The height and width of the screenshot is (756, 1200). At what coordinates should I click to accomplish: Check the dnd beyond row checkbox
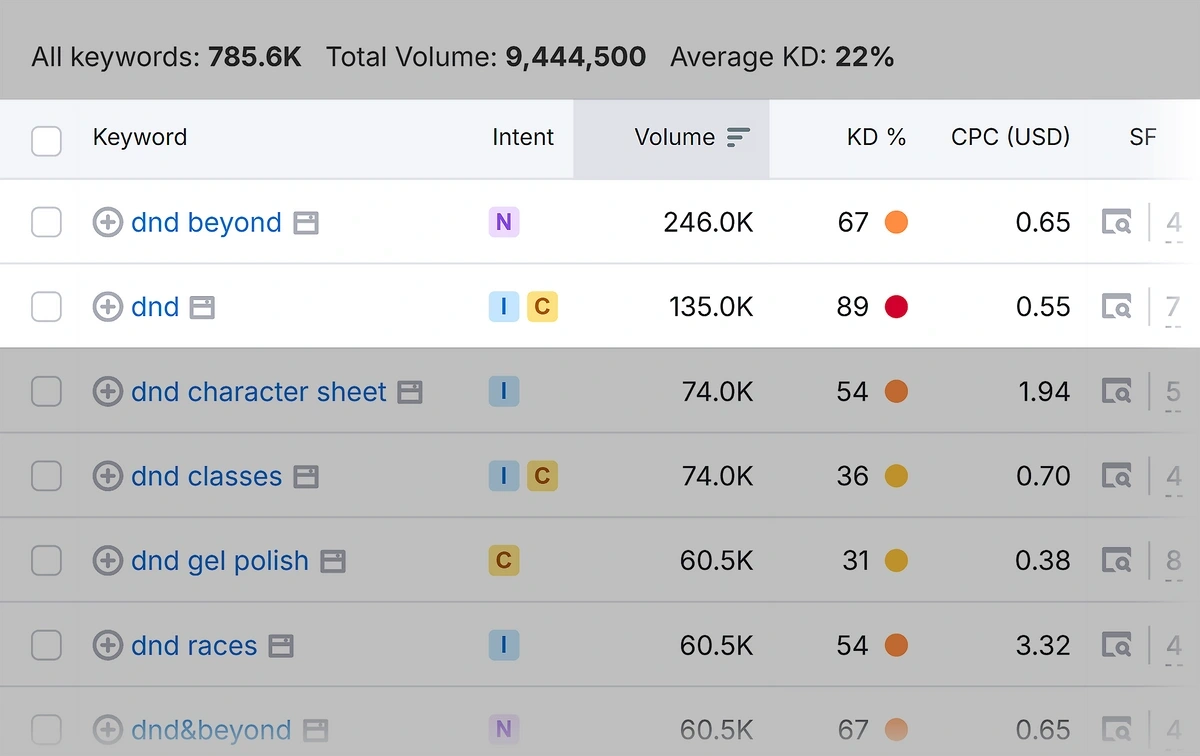(46, 222)
